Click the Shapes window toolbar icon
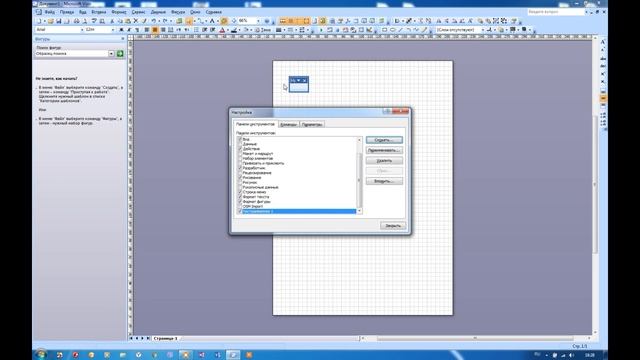 pos(179,21)
